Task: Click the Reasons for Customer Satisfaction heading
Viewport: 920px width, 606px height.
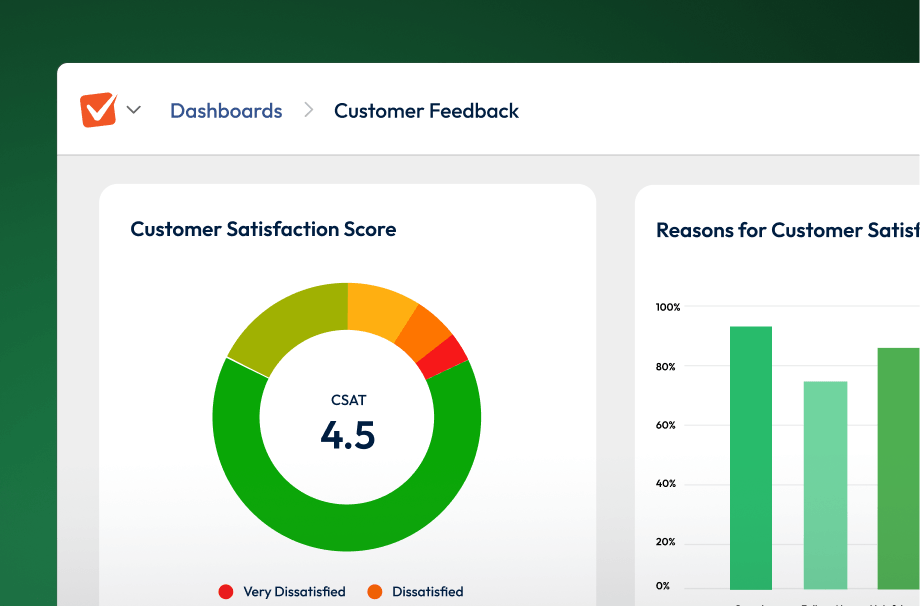Action: tap(787, 230)
